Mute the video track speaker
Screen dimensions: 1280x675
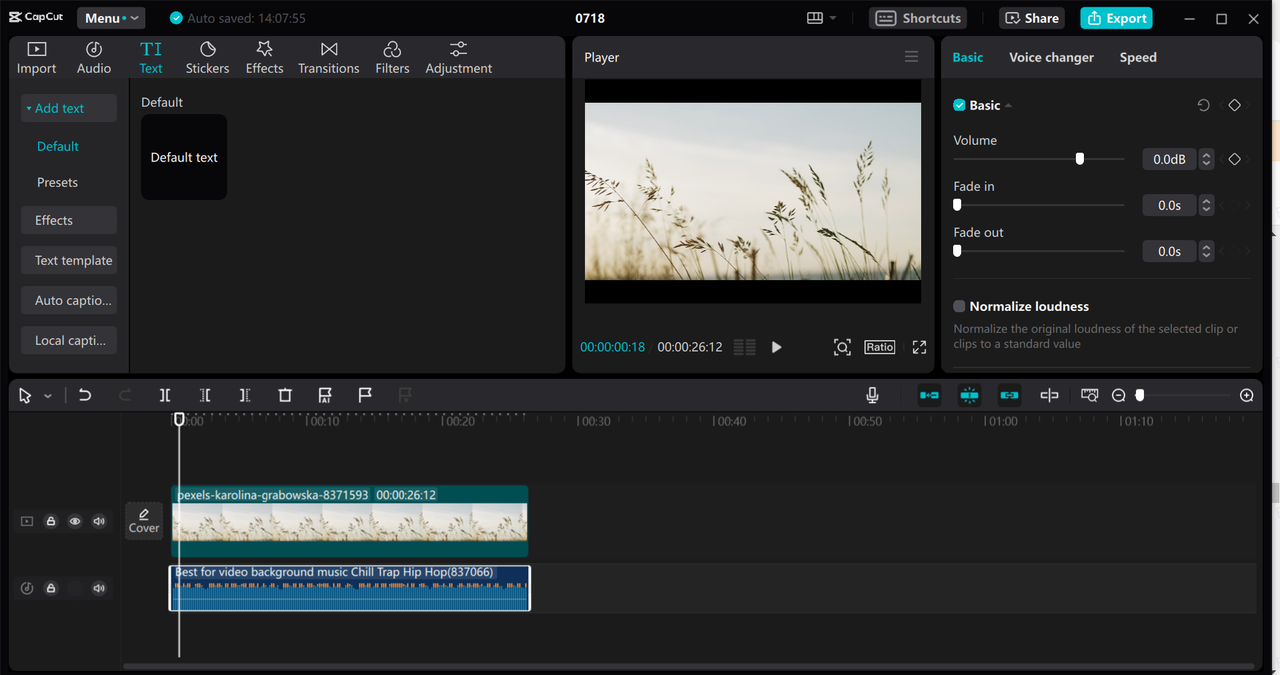(99, 521)
